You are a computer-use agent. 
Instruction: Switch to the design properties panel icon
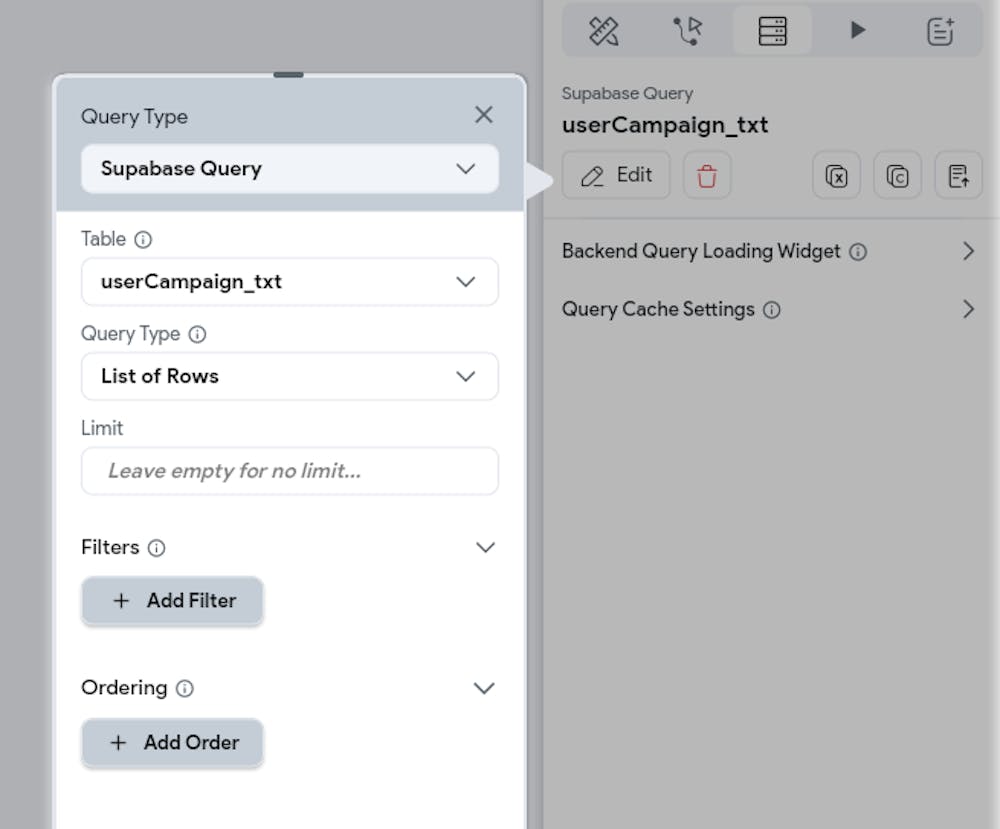click(601, 30)
